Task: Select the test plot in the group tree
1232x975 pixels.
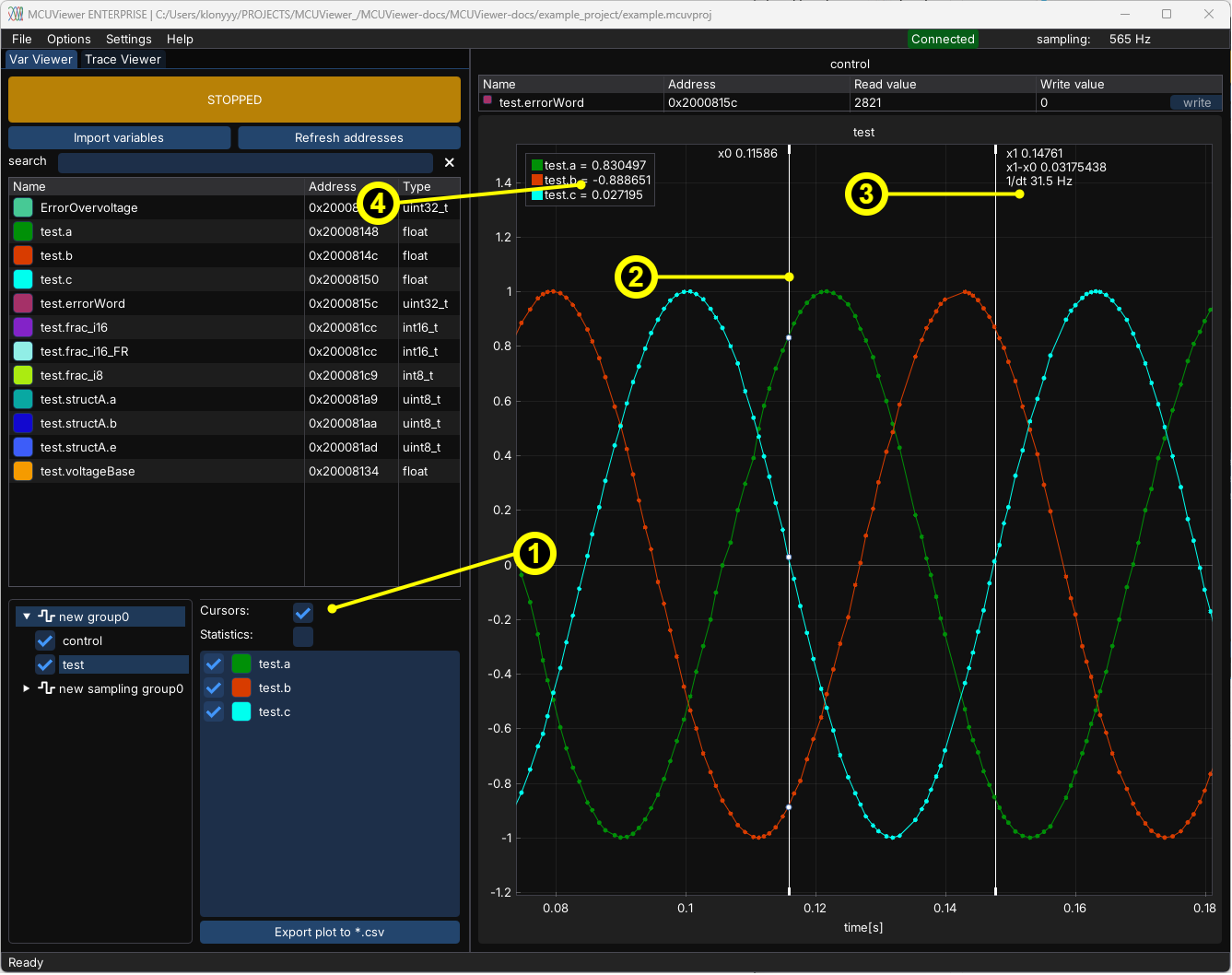Action: pyautogui.click(x=74, y=664)
